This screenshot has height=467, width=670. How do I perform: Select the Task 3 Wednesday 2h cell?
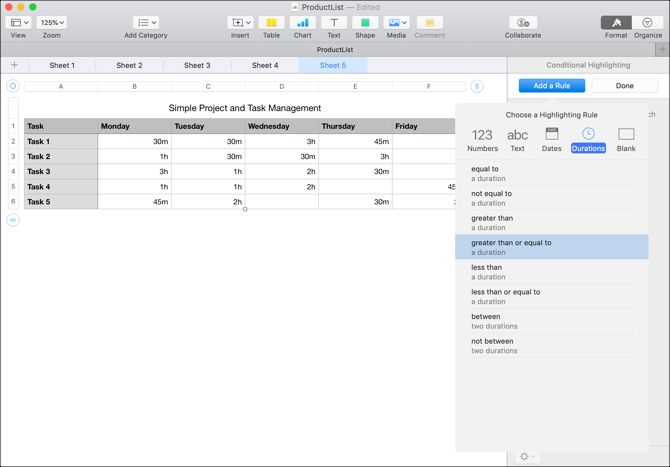click(282, 171)
